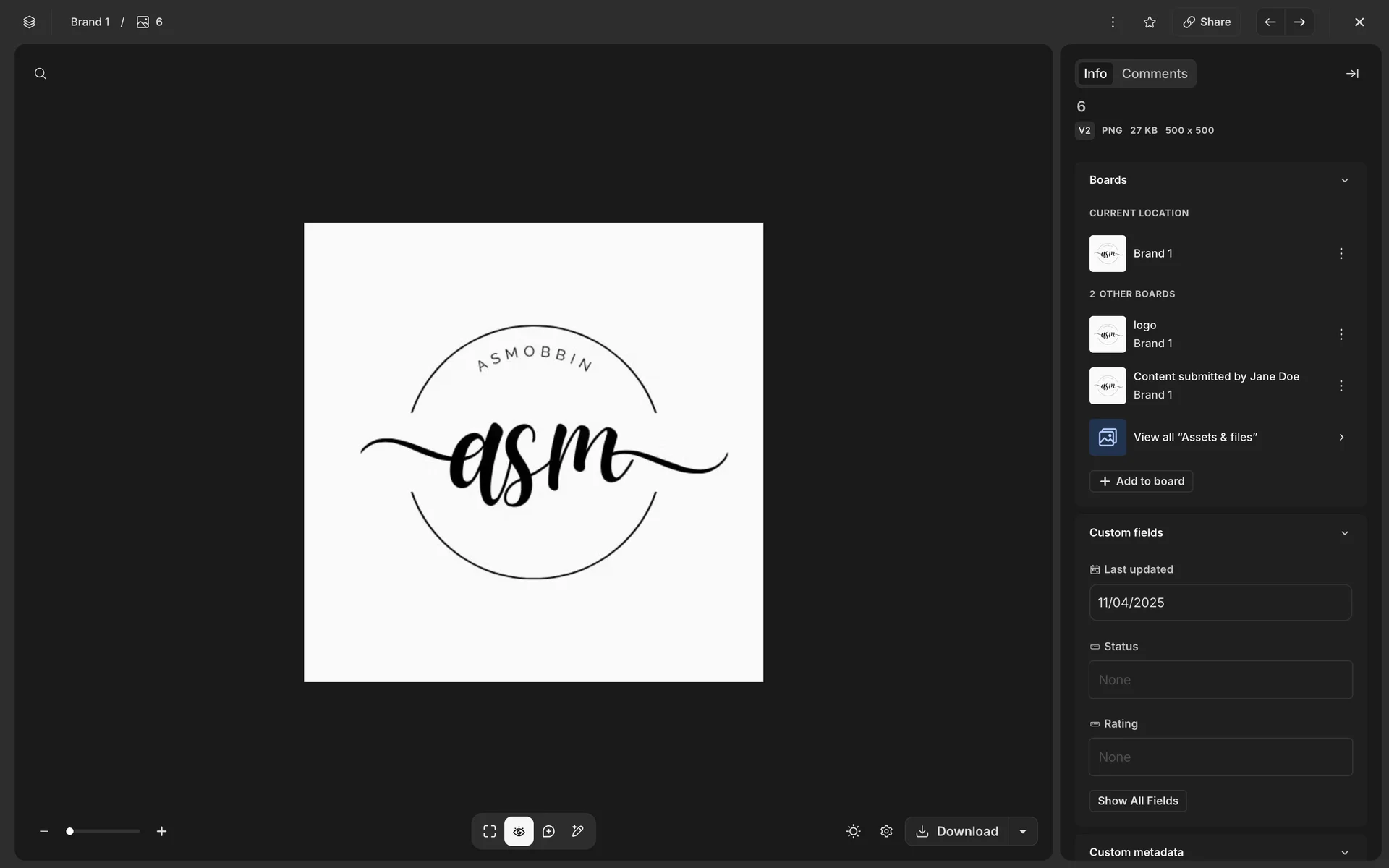The height and width of the screenshot is (868, 1389).
Task: Click the Add to board button
Action: (x=1141, y=481)
